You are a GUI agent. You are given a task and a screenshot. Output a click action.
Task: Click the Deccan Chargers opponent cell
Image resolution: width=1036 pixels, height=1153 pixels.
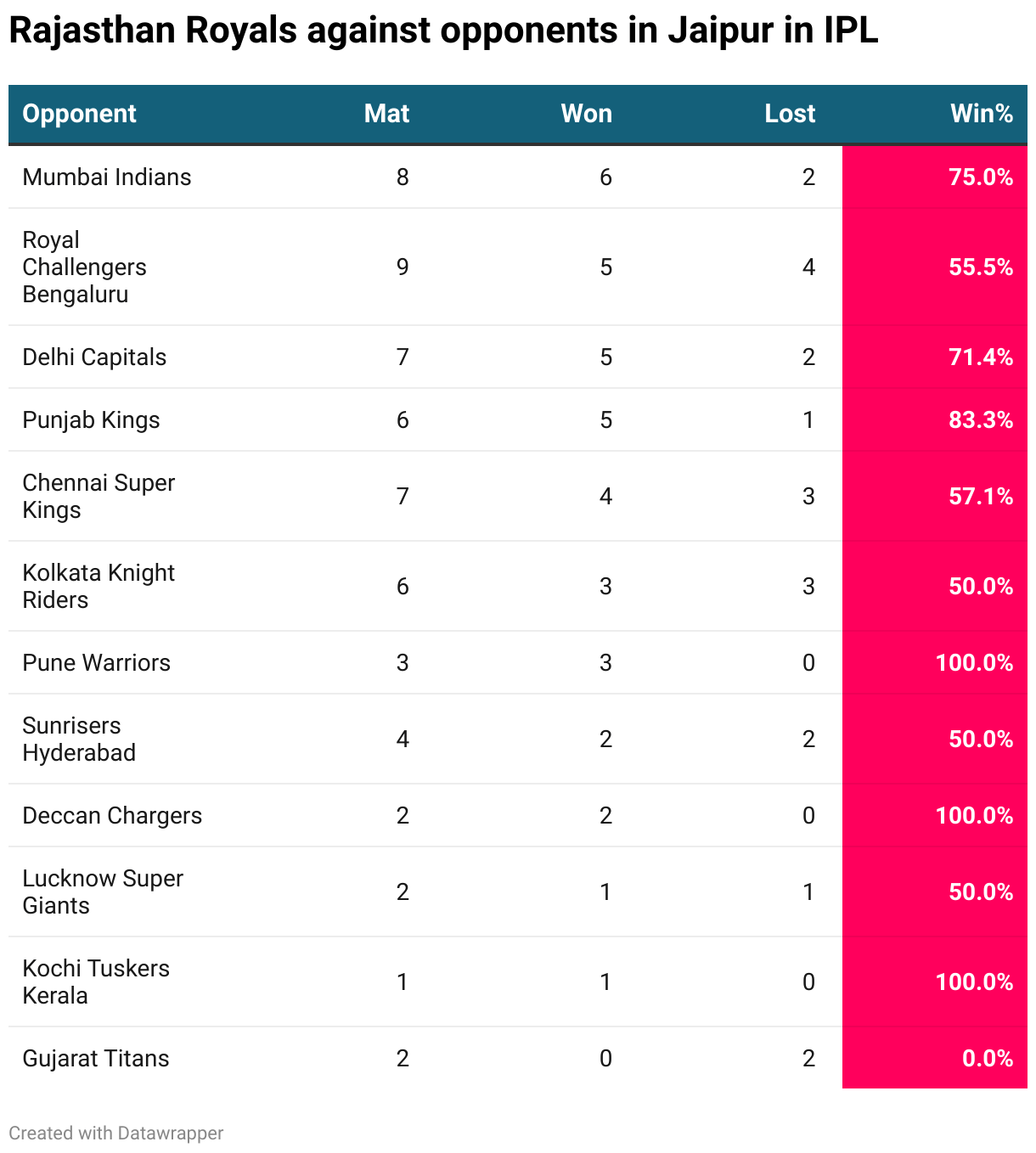pos(112,815)
